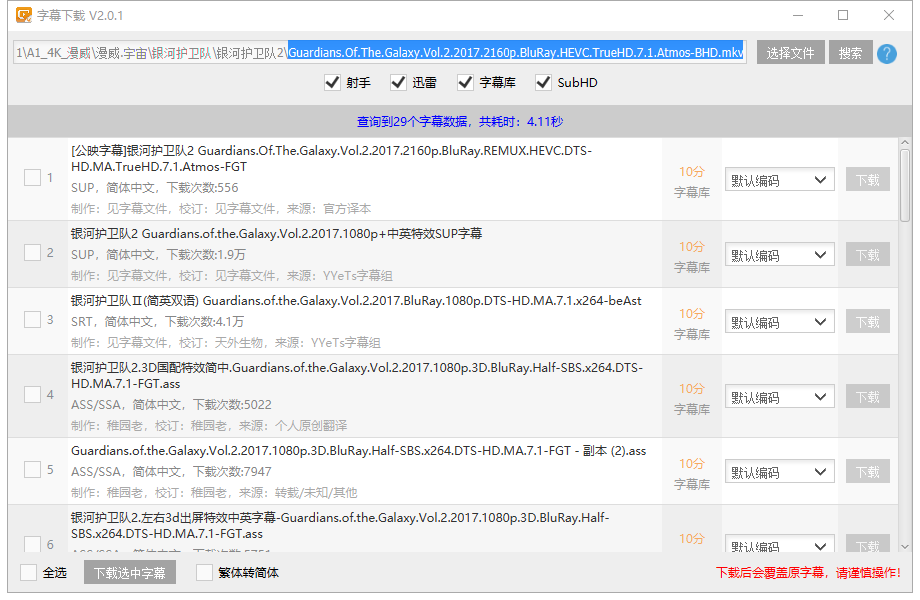Close the 字幕下载 window

click(x=889, y=15)
